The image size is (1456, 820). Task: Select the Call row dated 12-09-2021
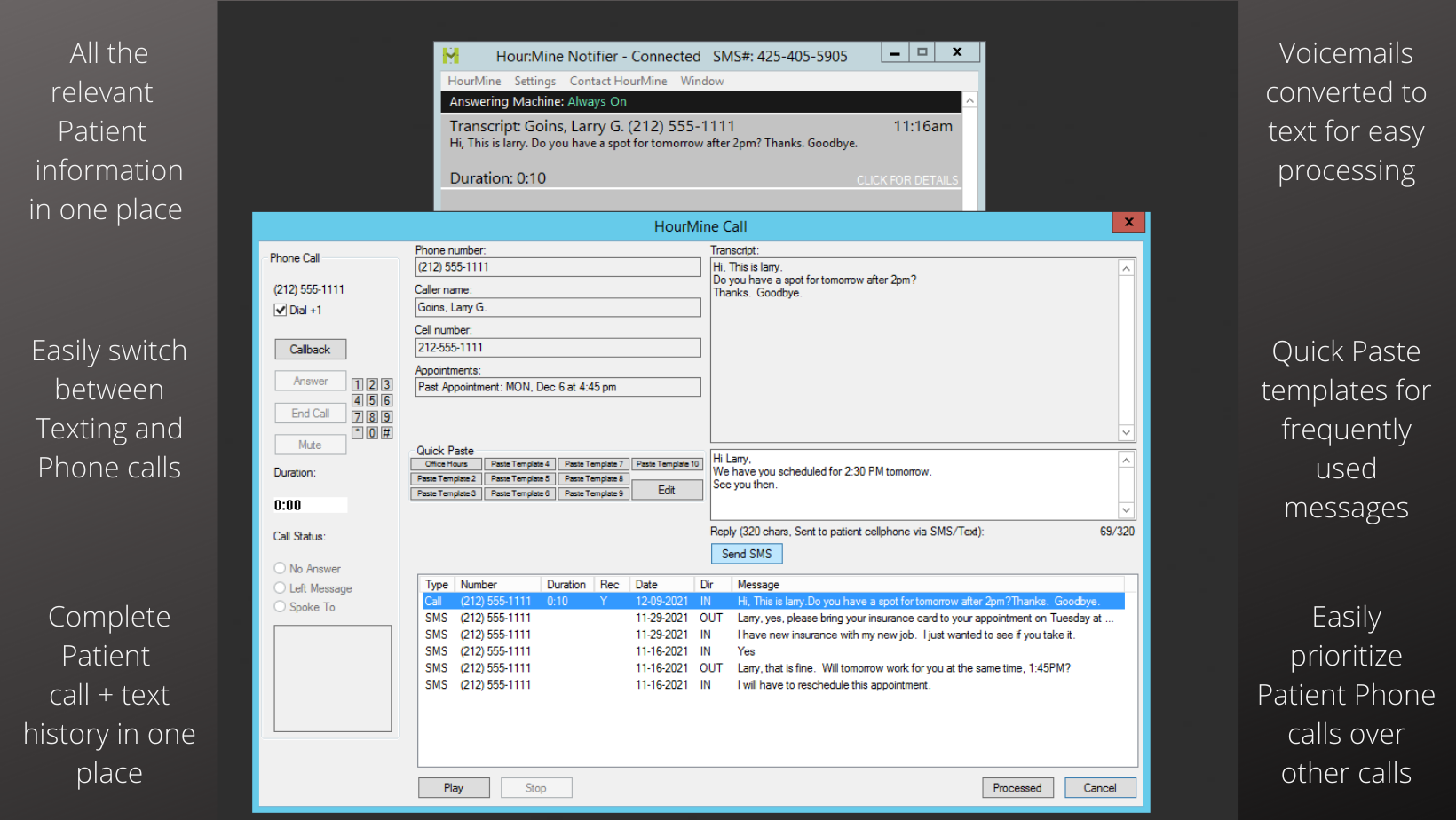coord(773,602)
